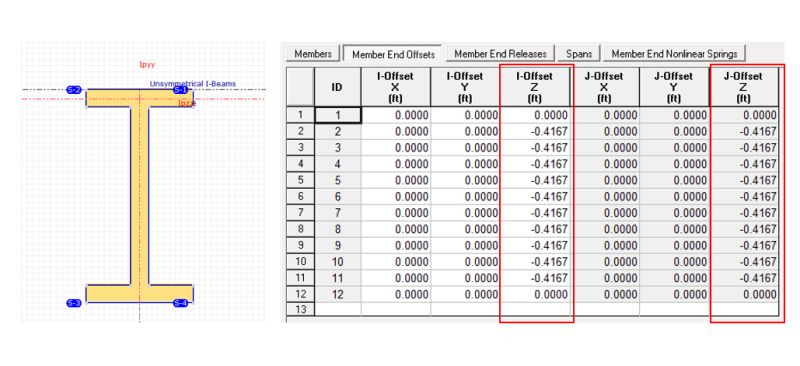Viewport: 800px width, 366px height.
Task: Click J-Offset Z cell in row 12
Action: [x=744, y=295]
